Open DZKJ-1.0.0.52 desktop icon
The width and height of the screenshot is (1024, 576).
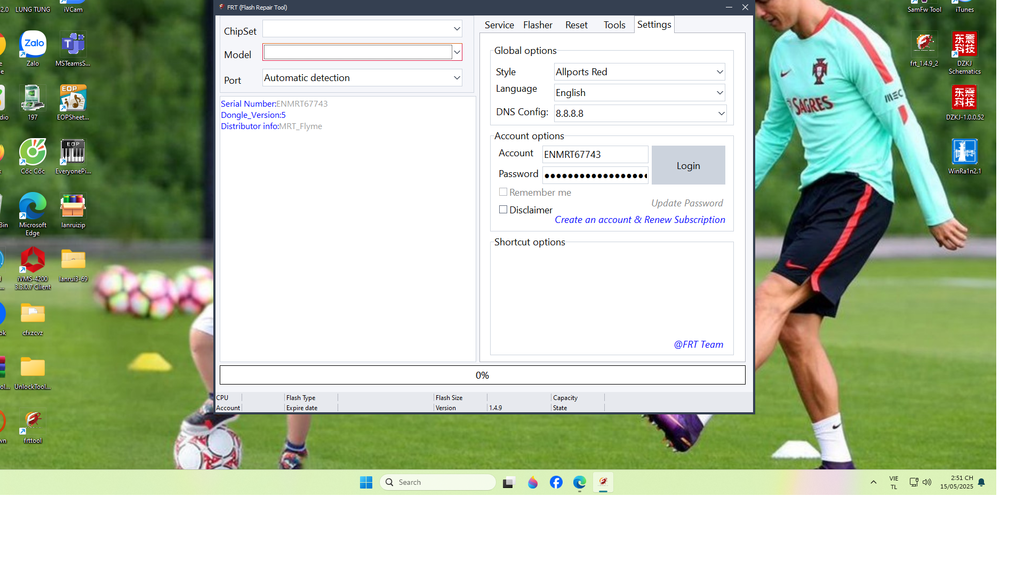click(964, 103)
